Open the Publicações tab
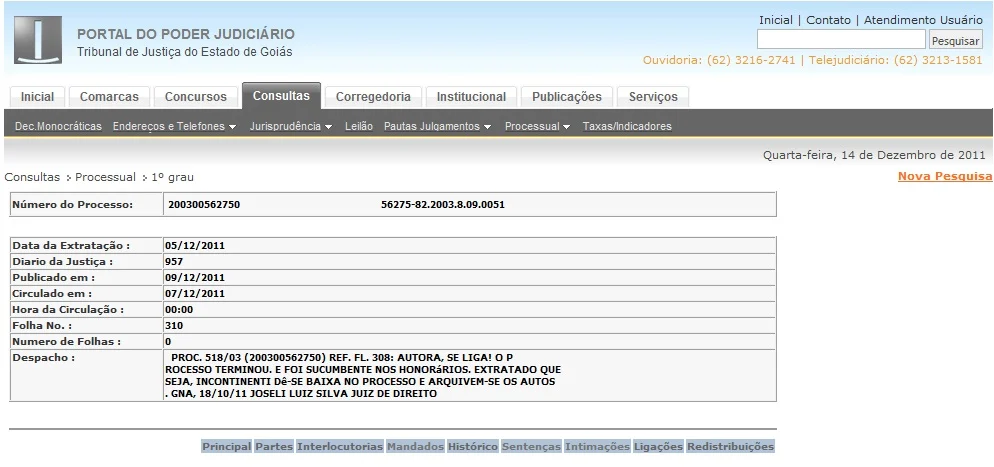The width and height of the screenshot is (994, 467). point(566,97)
